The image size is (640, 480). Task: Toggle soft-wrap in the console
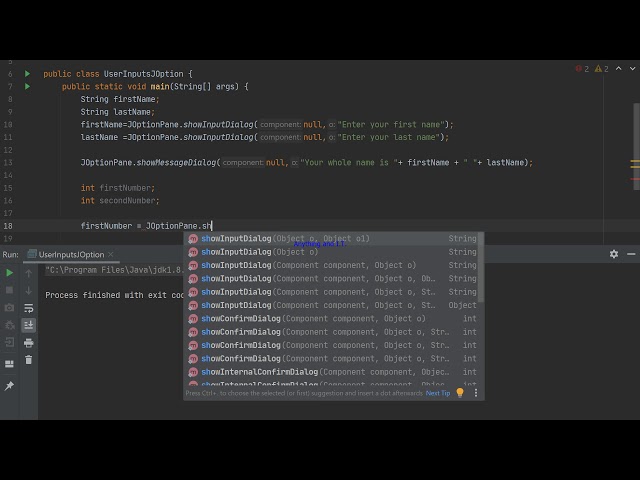coord(29,308)
